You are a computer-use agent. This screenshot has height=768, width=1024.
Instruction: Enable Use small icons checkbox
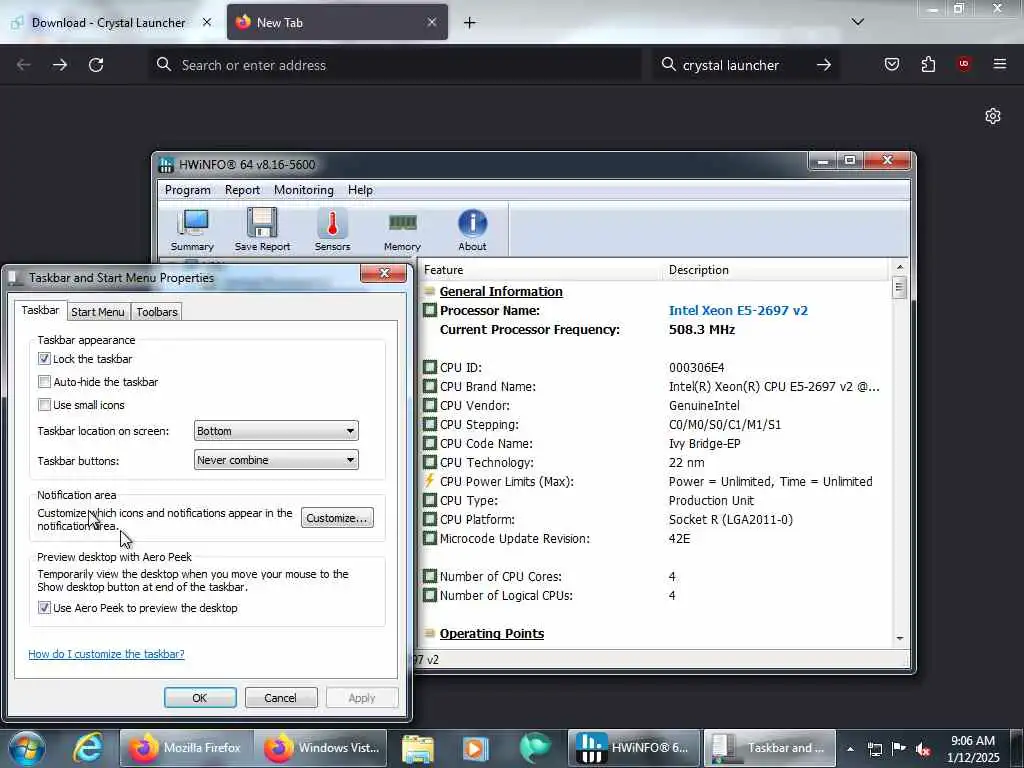44,405
